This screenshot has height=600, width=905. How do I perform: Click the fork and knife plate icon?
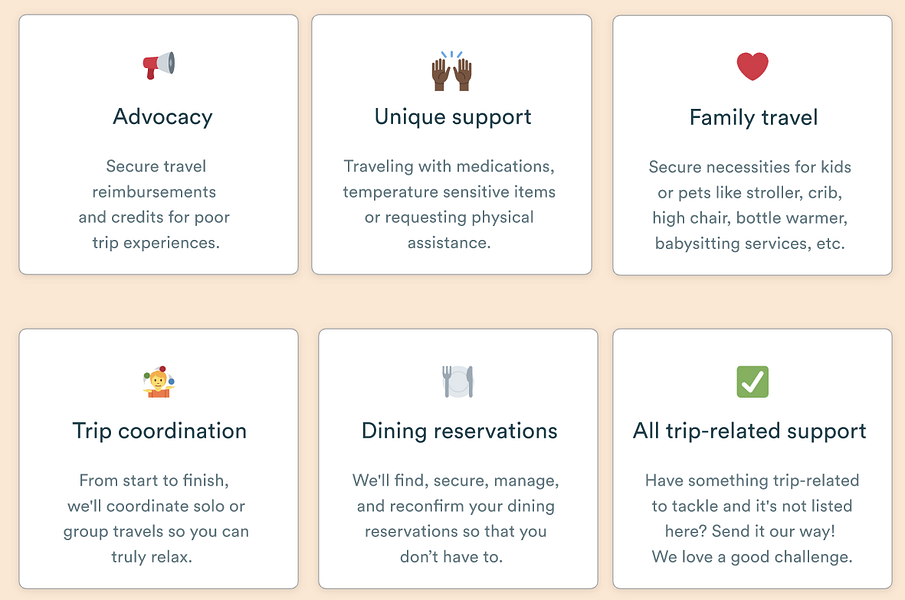tap(458, 381)
